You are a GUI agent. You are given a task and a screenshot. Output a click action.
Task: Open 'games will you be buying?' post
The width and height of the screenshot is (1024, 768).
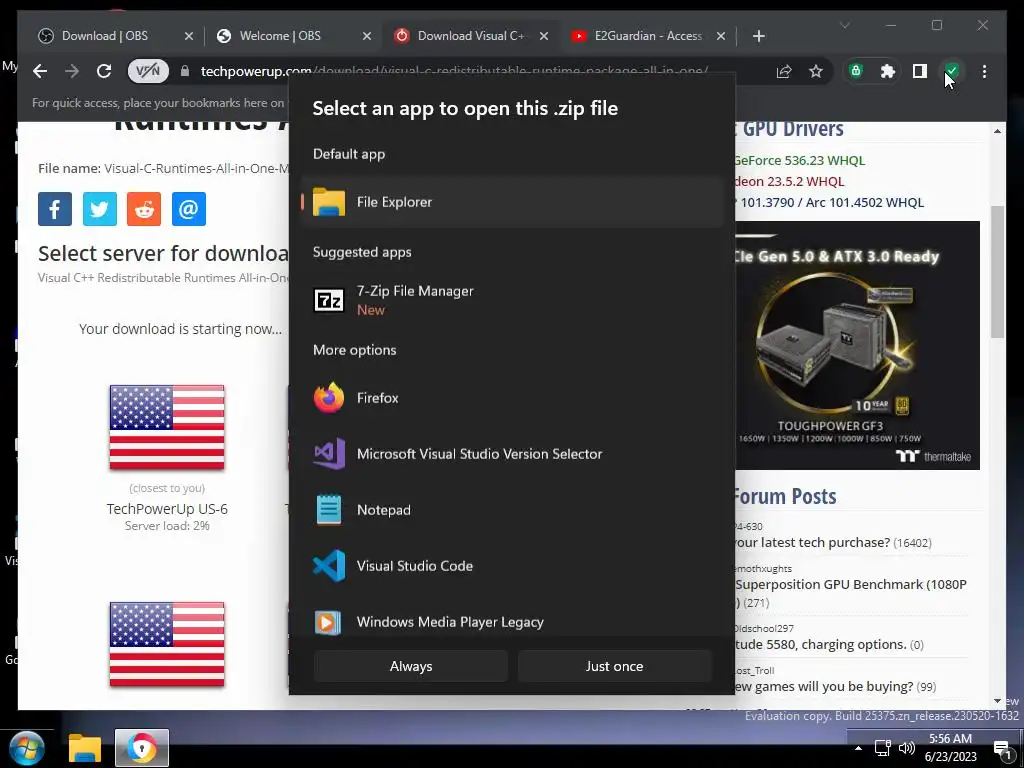click(x=824, y=686)
